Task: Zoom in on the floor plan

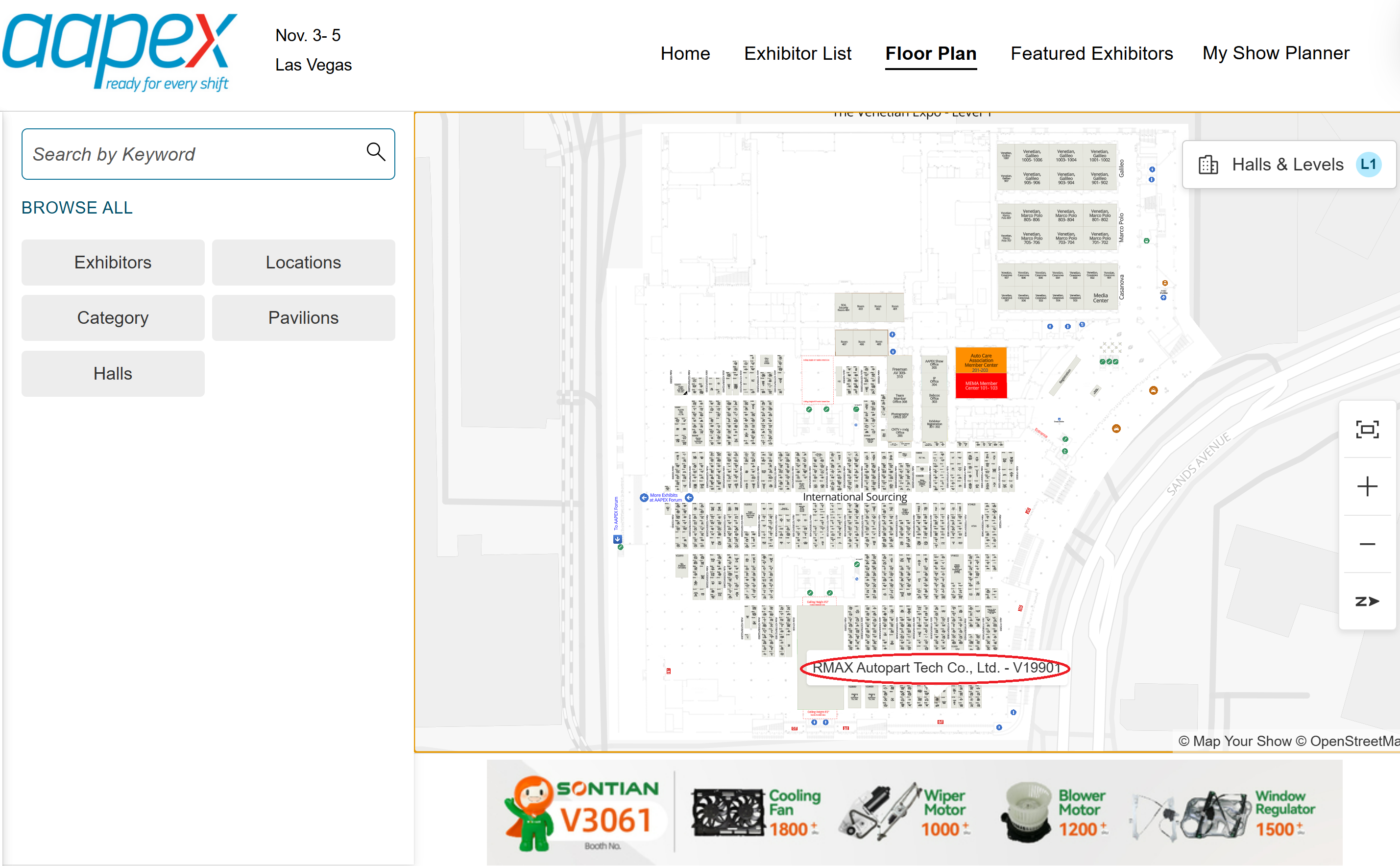Action: [x=1367, y=487]
